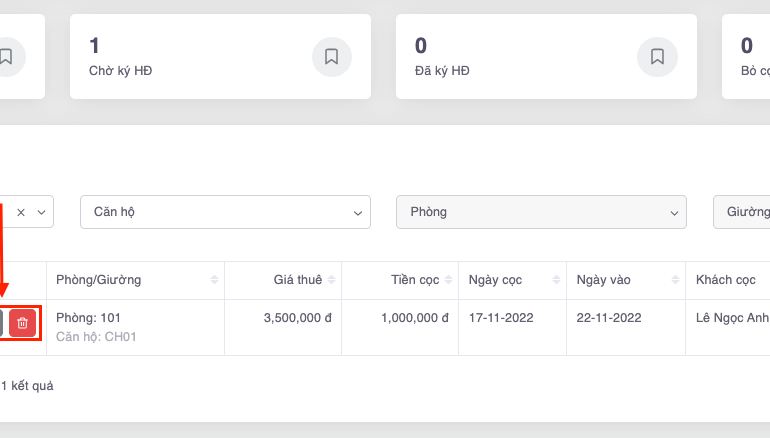The image size is (770, 438).
Task: Sort by Tiền cọc column sort icon
Action: click(x=446, y=280)
